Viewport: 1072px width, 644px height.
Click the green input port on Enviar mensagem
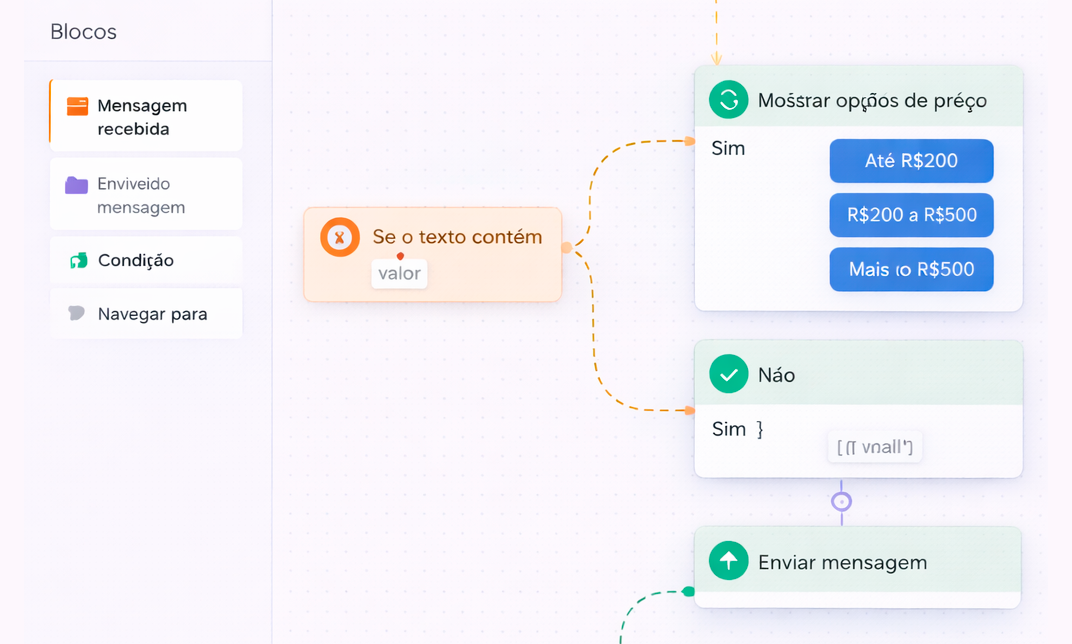coord(688,592)
